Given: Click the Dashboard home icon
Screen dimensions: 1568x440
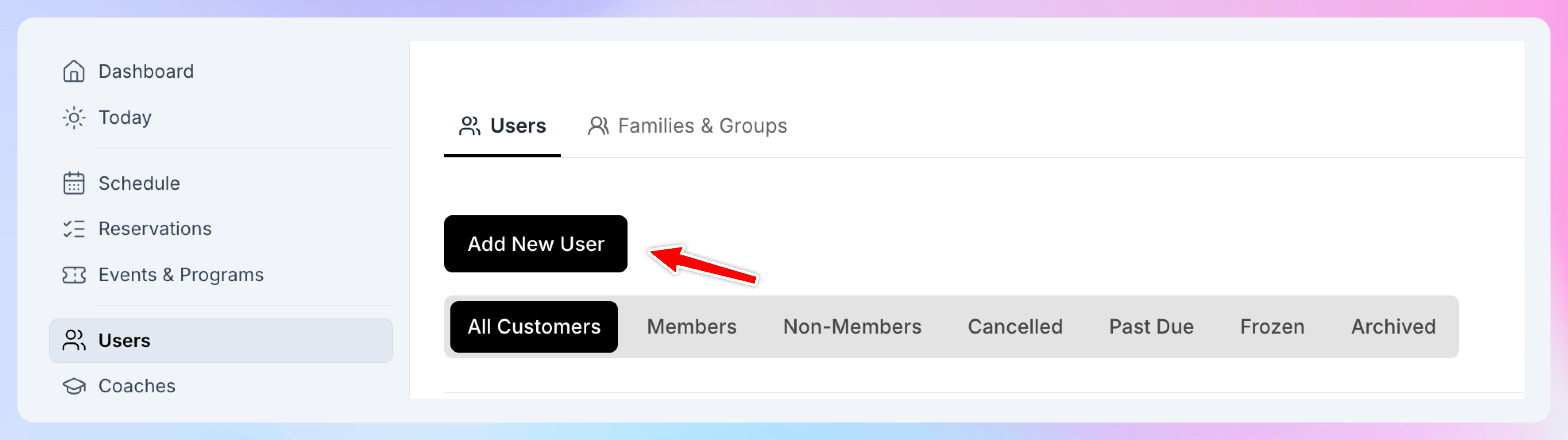Looking at the screenshot, I should 73,71.
